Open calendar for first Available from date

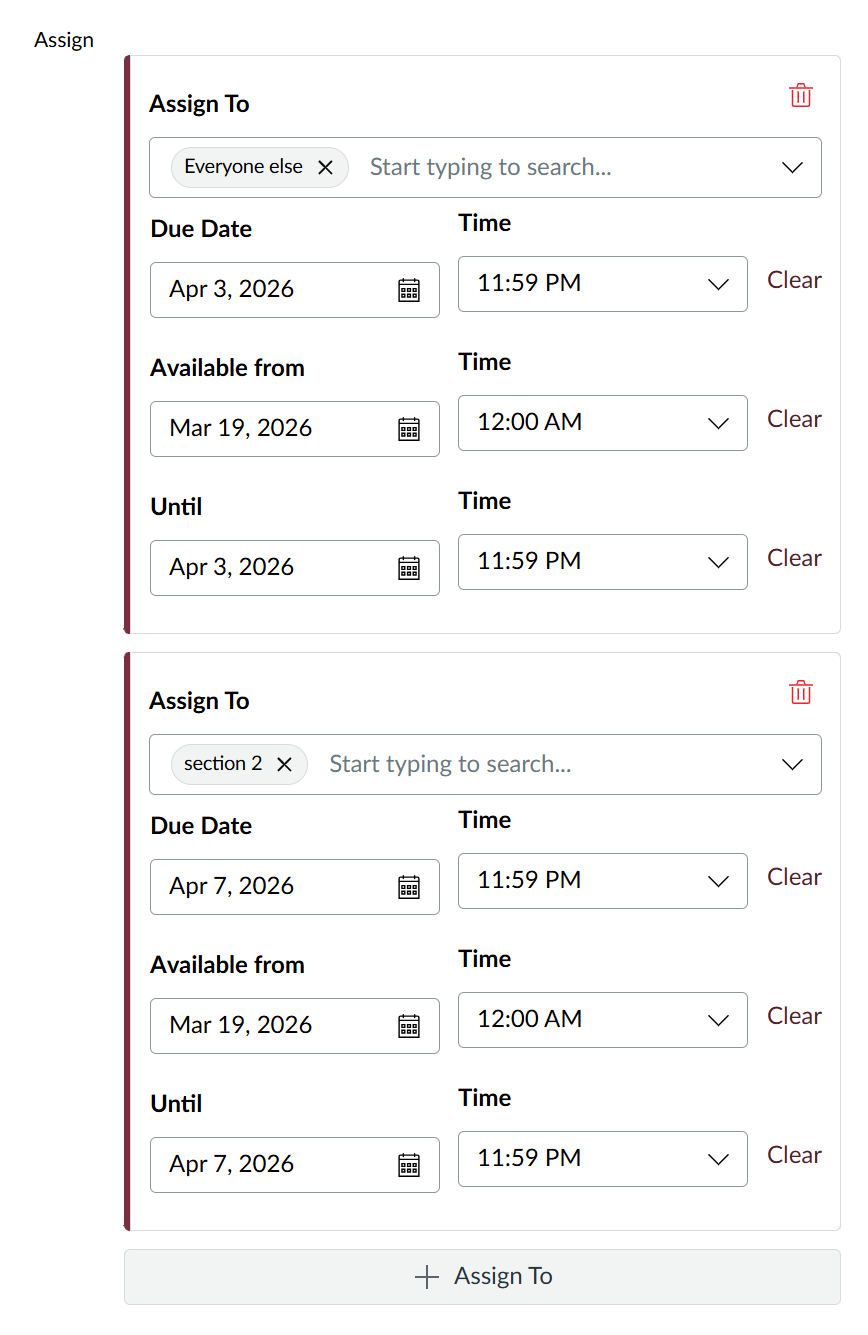pos(409,428)
